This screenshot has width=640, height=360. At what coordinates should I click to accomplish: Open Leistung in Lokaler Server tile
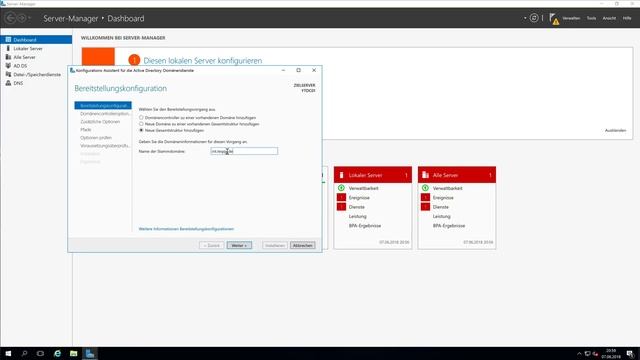pyautogui.click(x=358, y=216)
